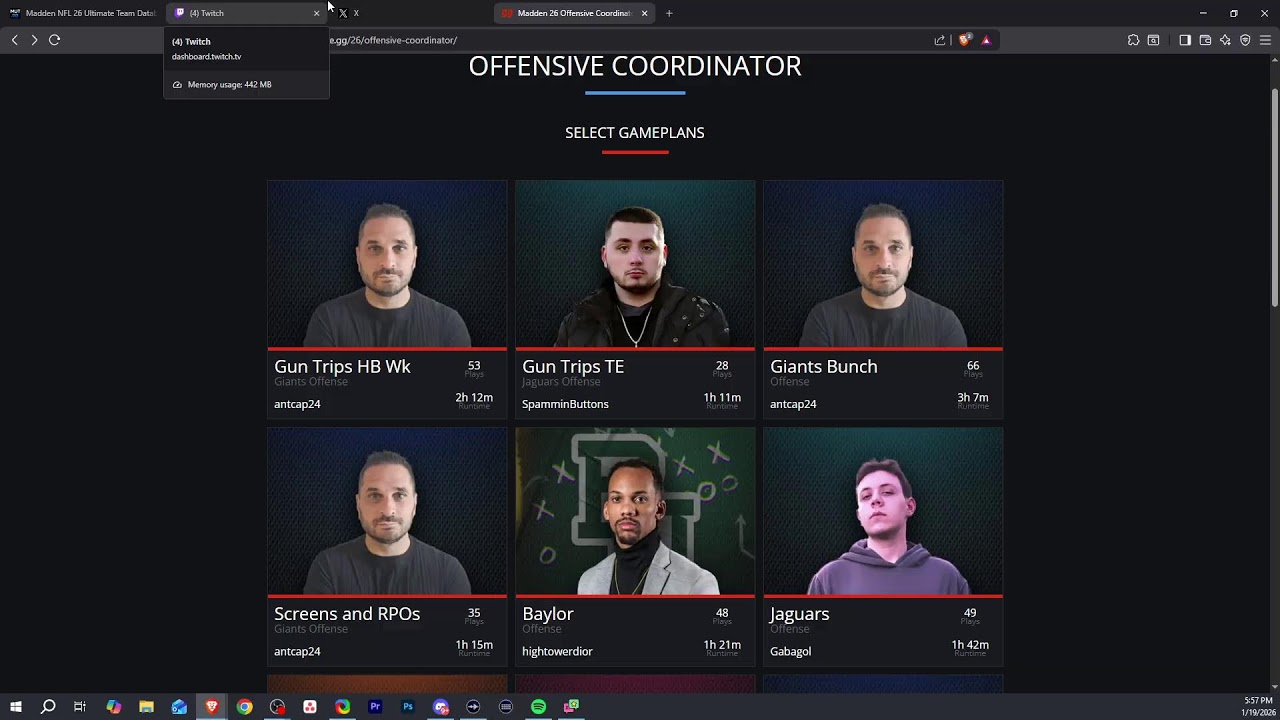Image resolution: width=1280 pixels, height=720 pixels.
Task: Open a new tab with plus button
Action: 669,13
